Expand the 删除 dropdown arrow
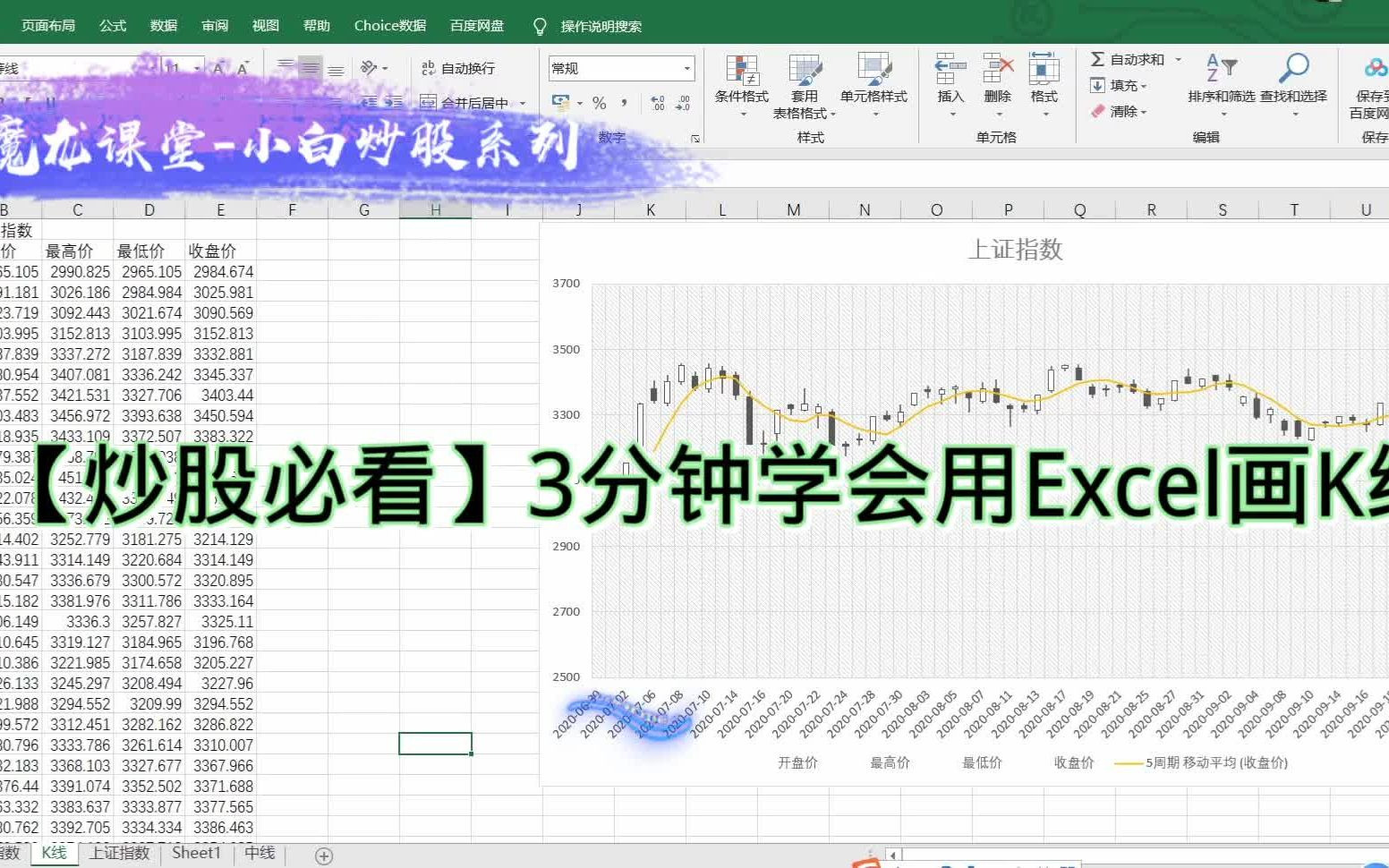 (x=999, y=115)
